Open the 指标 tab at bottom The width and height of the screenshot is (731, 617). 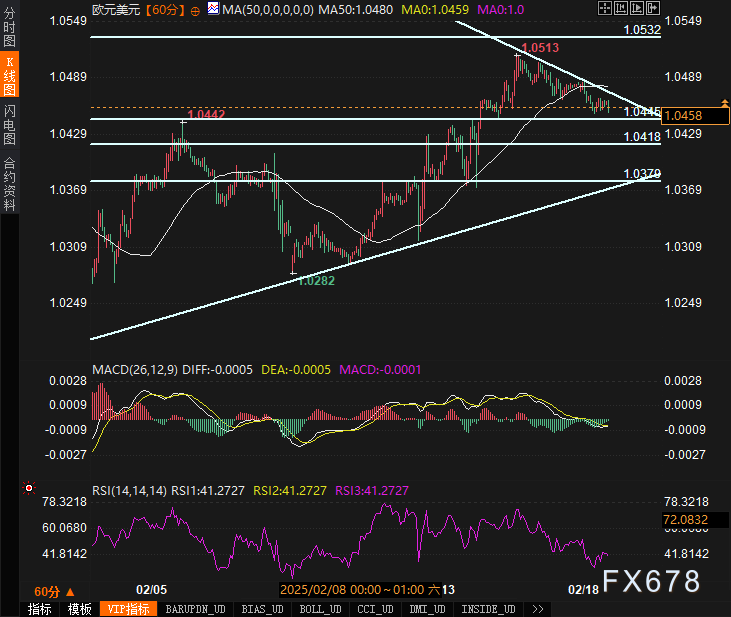coord(40,609)
